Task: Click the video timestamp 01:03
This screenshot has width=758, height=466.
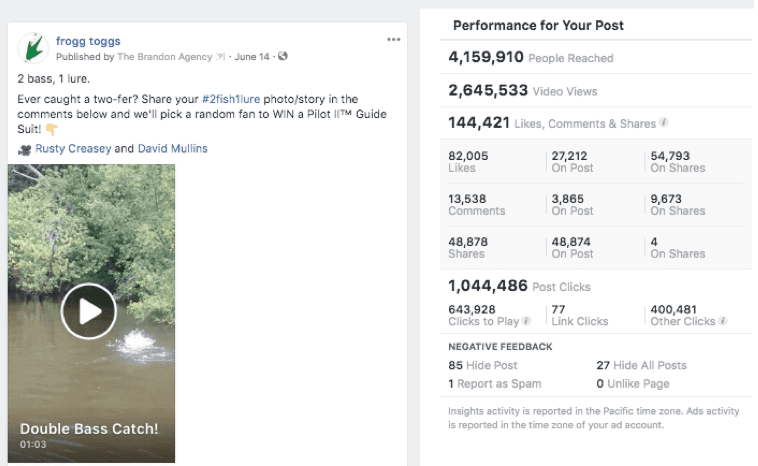Action: coord(32,444)
